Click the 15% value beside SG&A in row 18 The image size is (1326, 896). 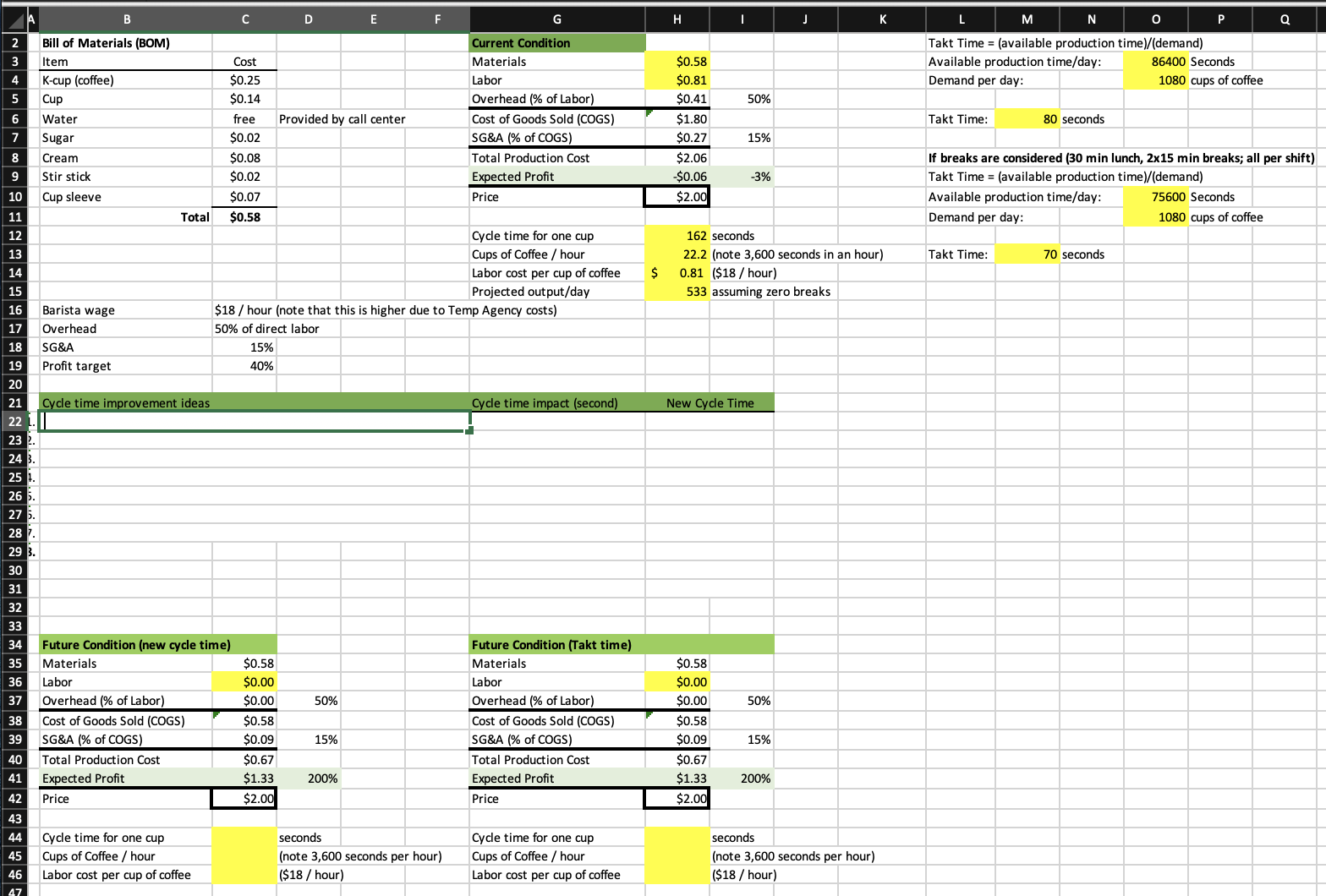click(244, 347)
